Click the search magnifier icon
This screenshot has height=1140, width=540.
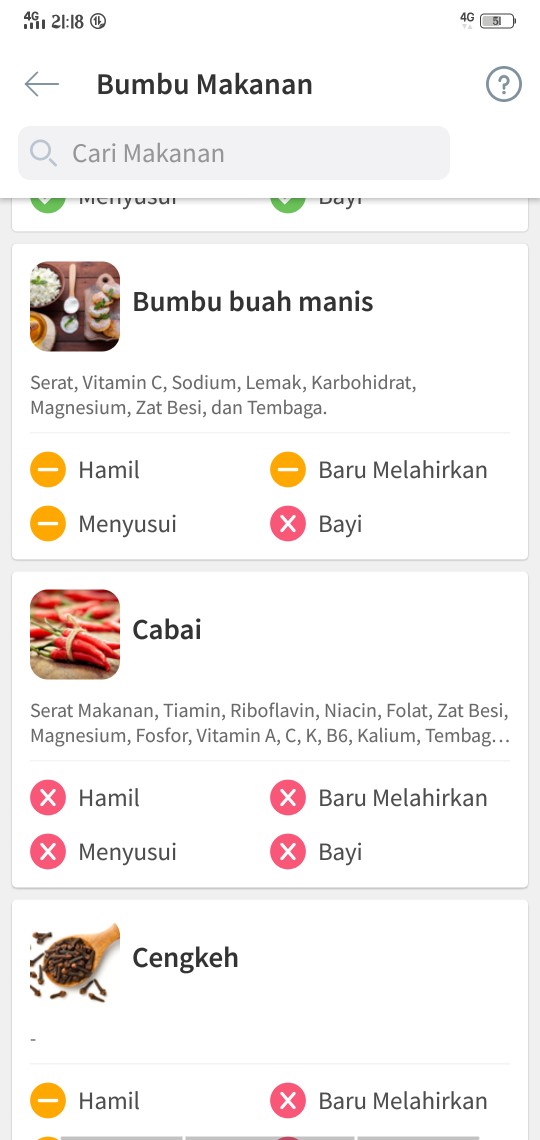pyautogui.click(x=44, y=153)
